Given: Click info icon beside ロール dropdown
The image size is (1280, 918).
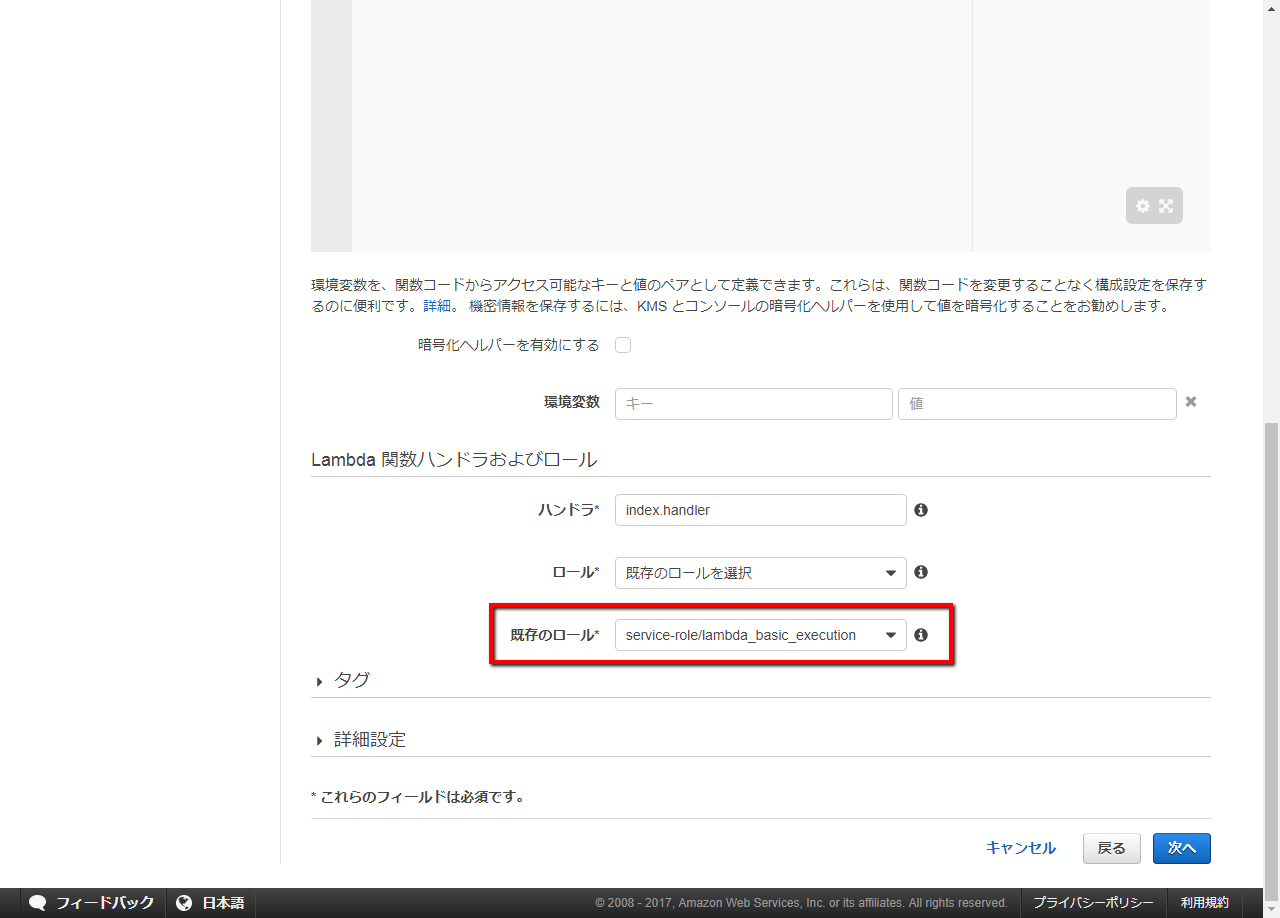Looking at the screenshot, I should (921, 572).
